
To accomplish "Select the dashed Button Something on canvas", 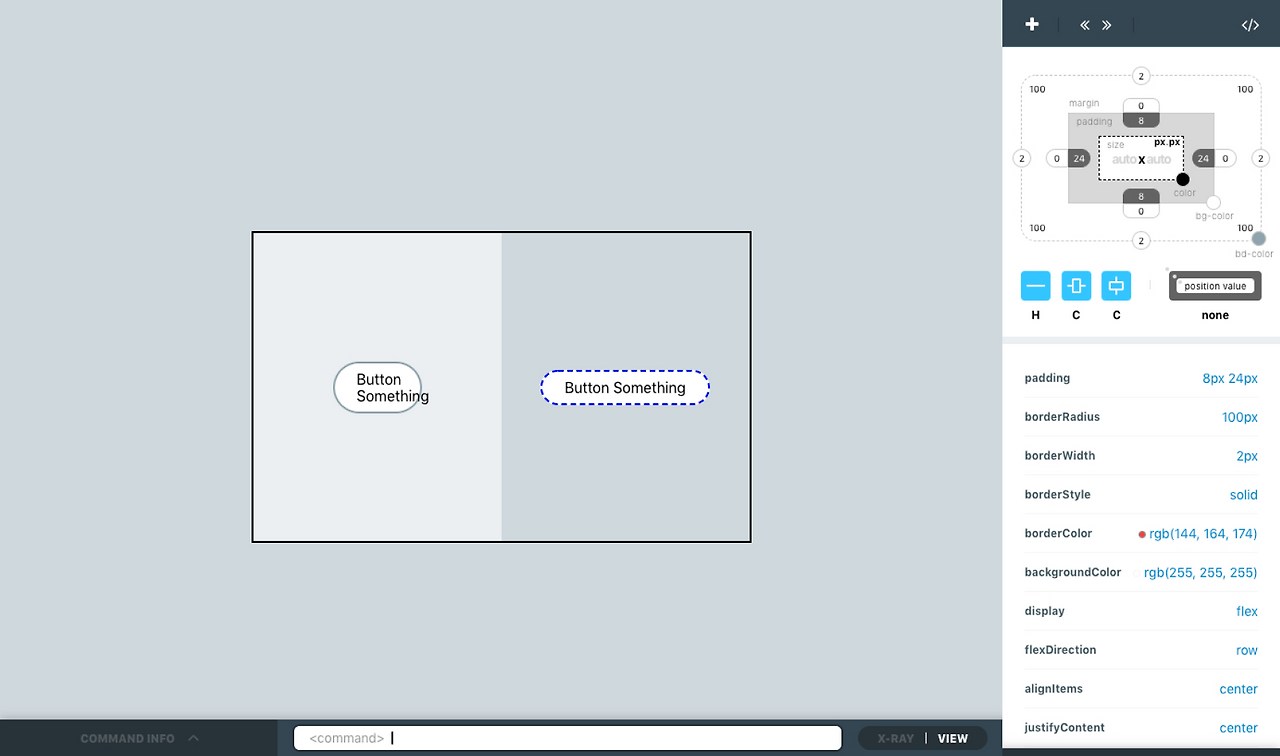I will click(x=625, y=387).
